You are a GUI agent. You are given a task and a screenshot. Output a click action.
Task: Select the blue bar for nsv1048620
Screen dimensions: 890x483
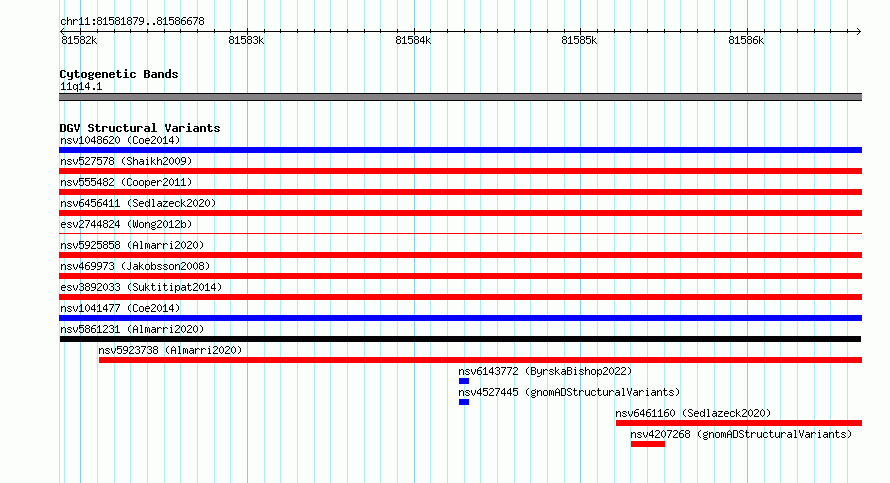tap(460, 150)
